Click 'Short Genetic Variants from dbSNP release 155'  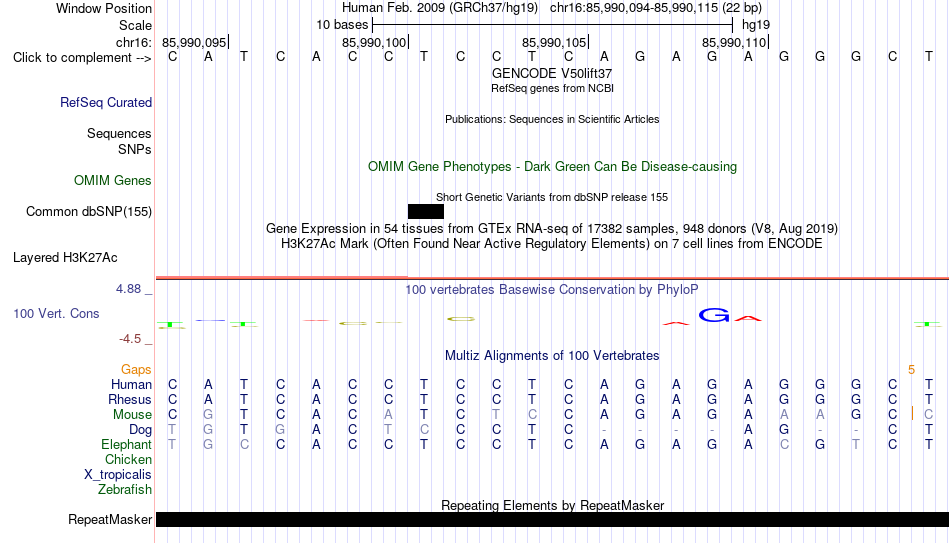(x=552, y=197)
